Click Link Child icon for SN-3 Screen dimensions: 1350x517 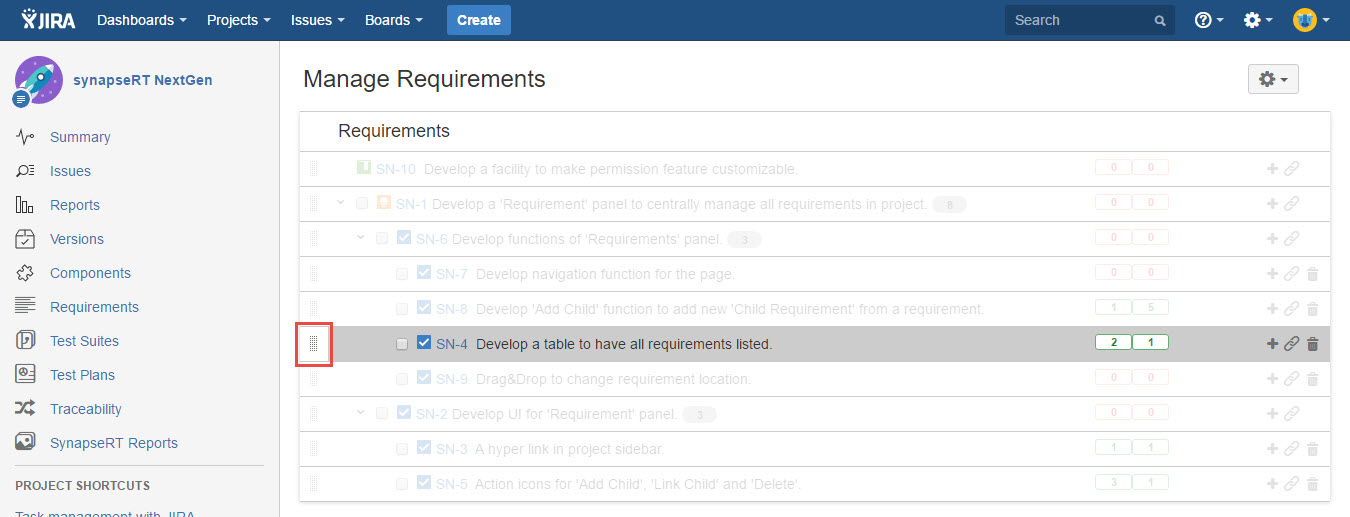(1292, 449)
